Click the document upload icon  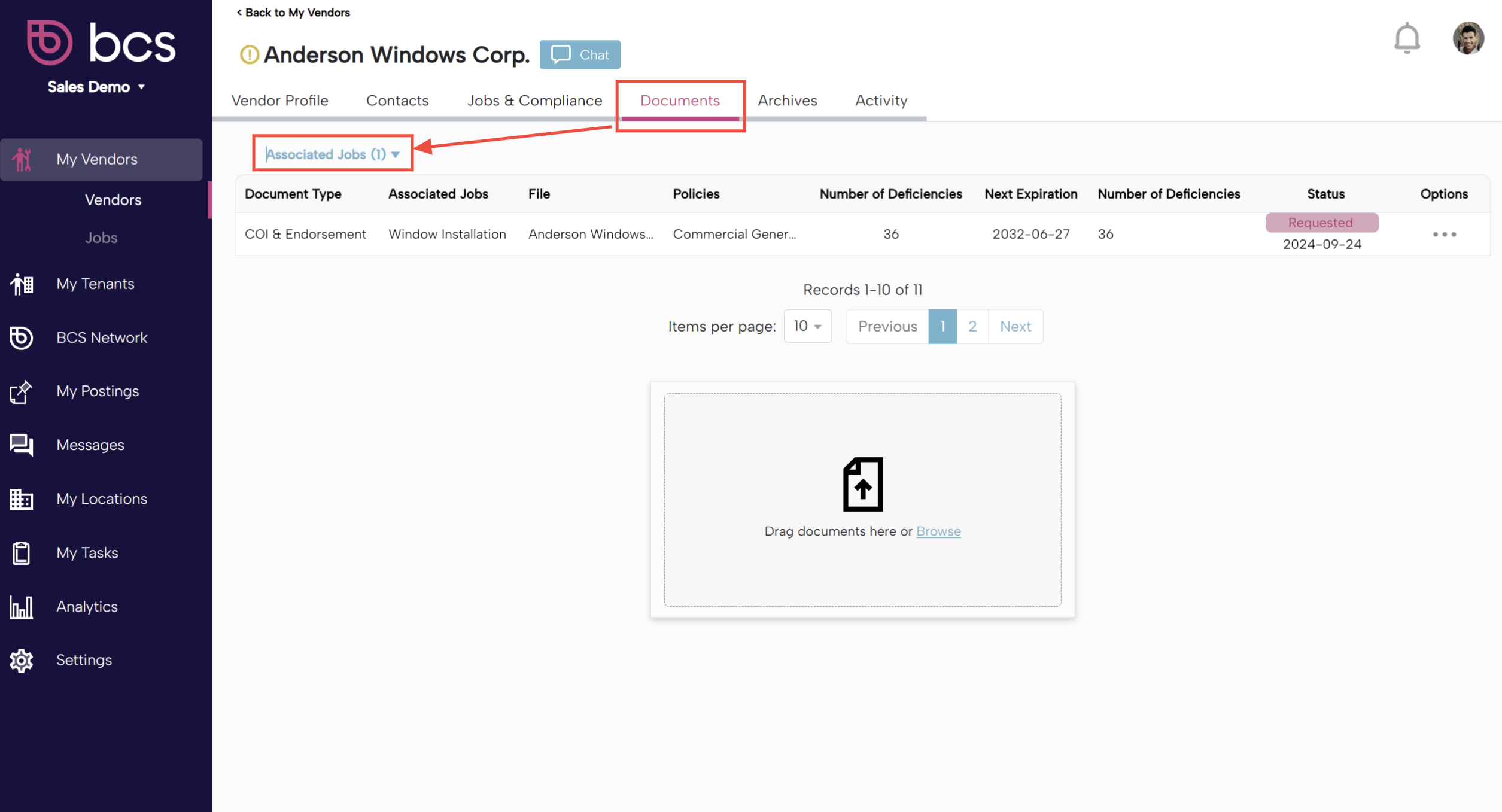862,484
